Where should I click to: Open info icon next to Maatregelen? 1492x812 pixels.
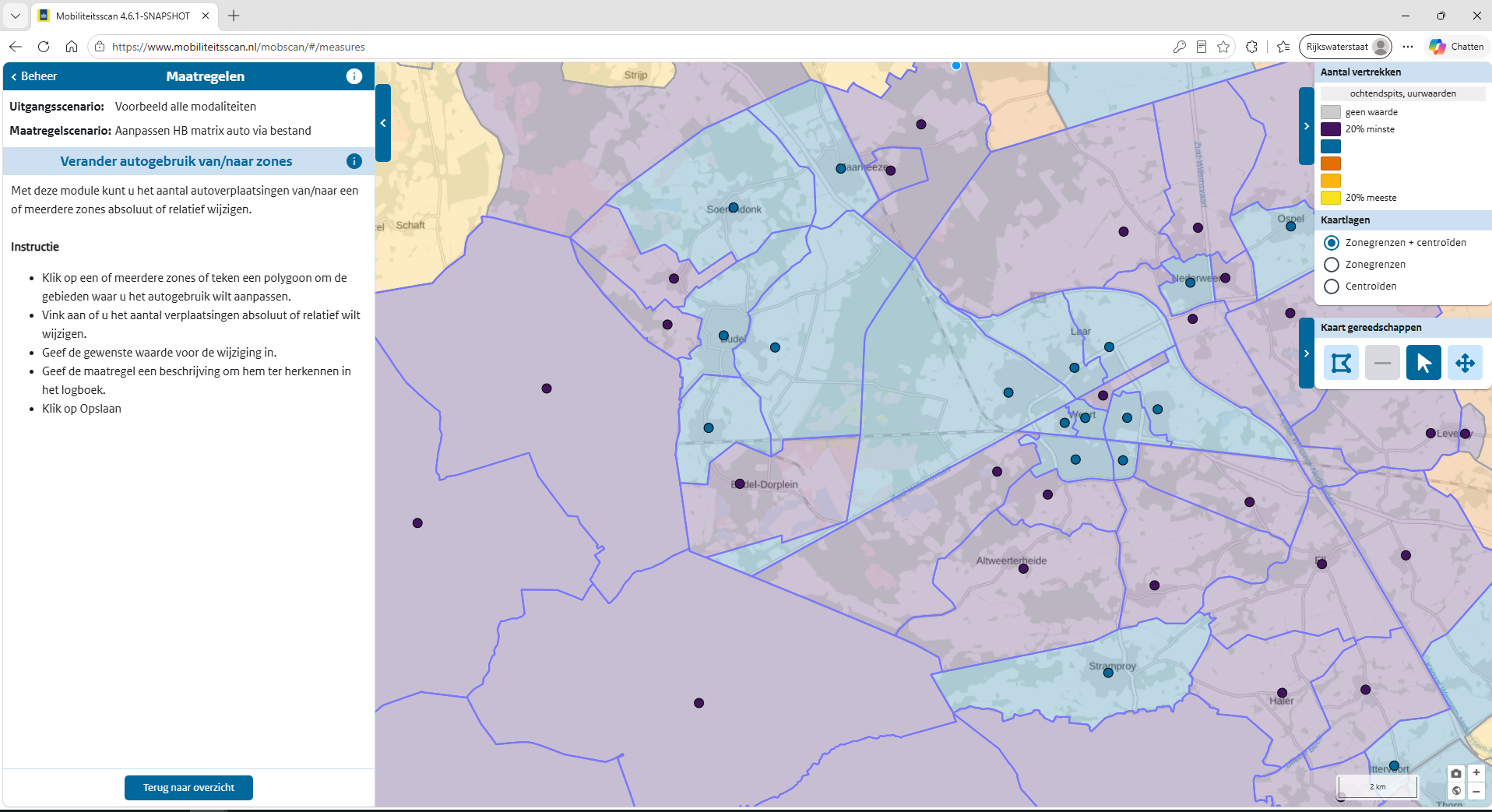tap(354, 76)
